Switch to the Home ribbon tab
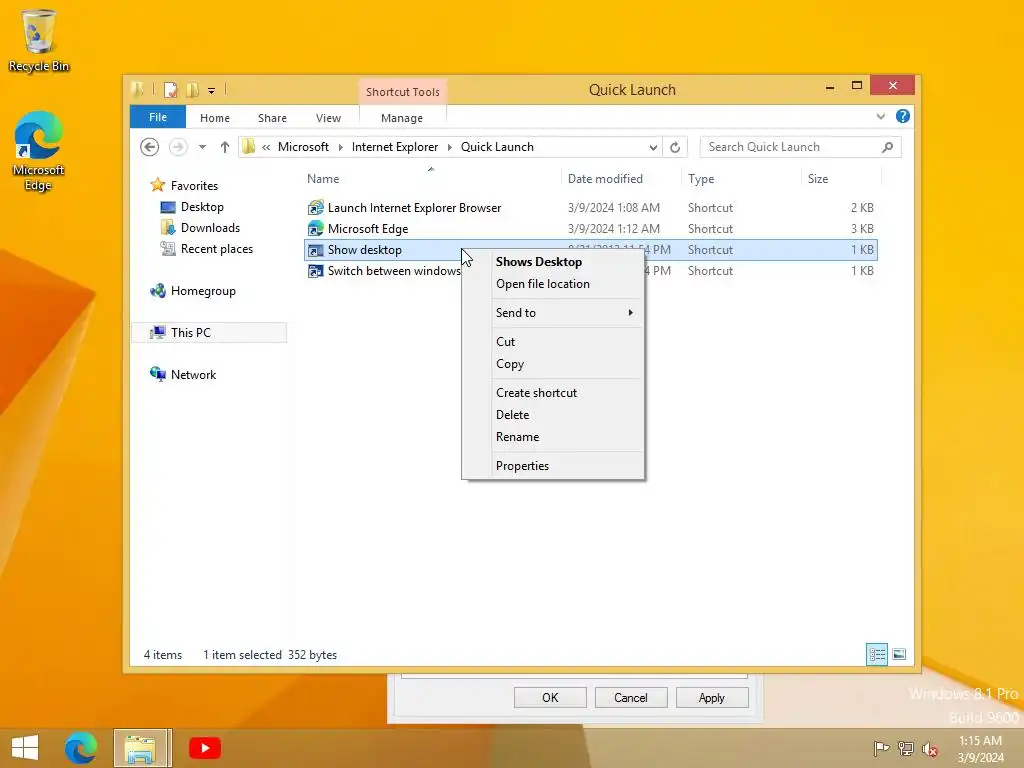 215,118
